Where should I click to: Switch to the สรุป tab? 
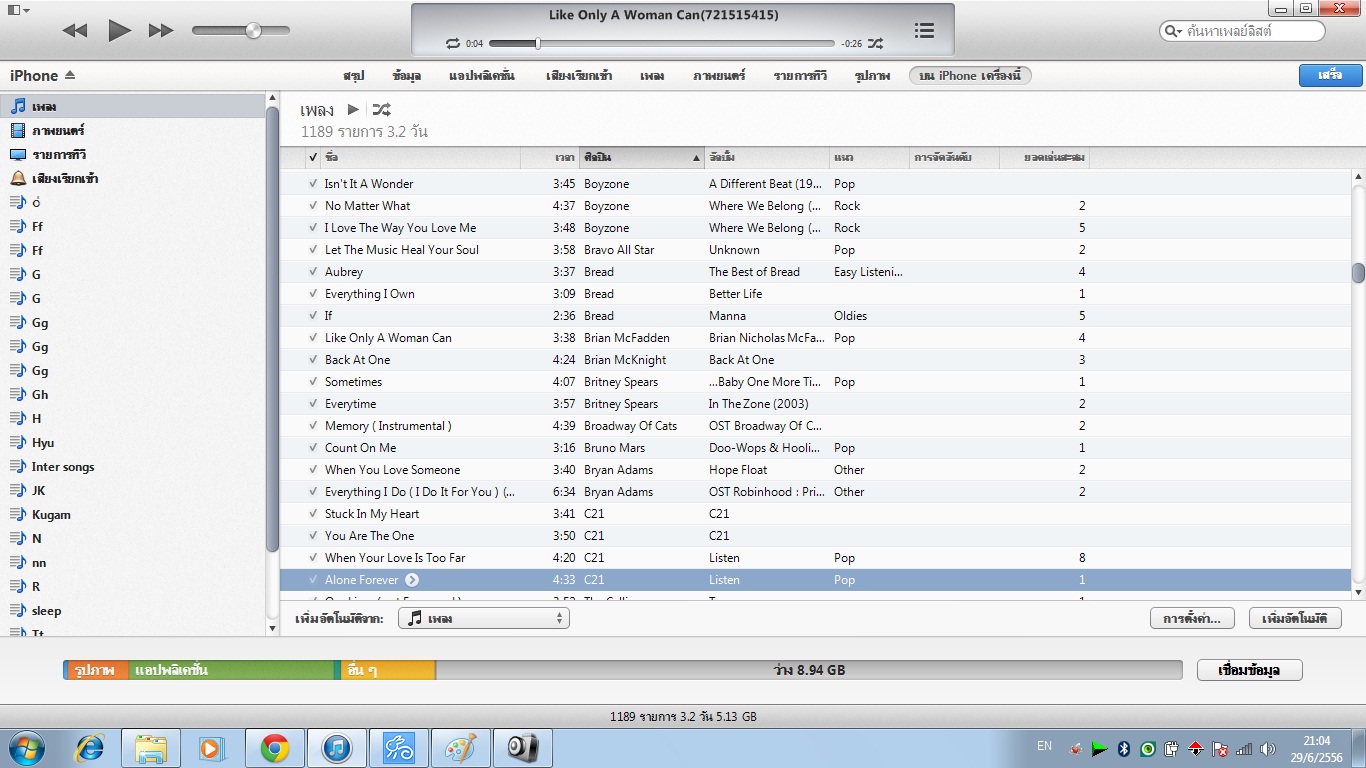click(354, 76)
